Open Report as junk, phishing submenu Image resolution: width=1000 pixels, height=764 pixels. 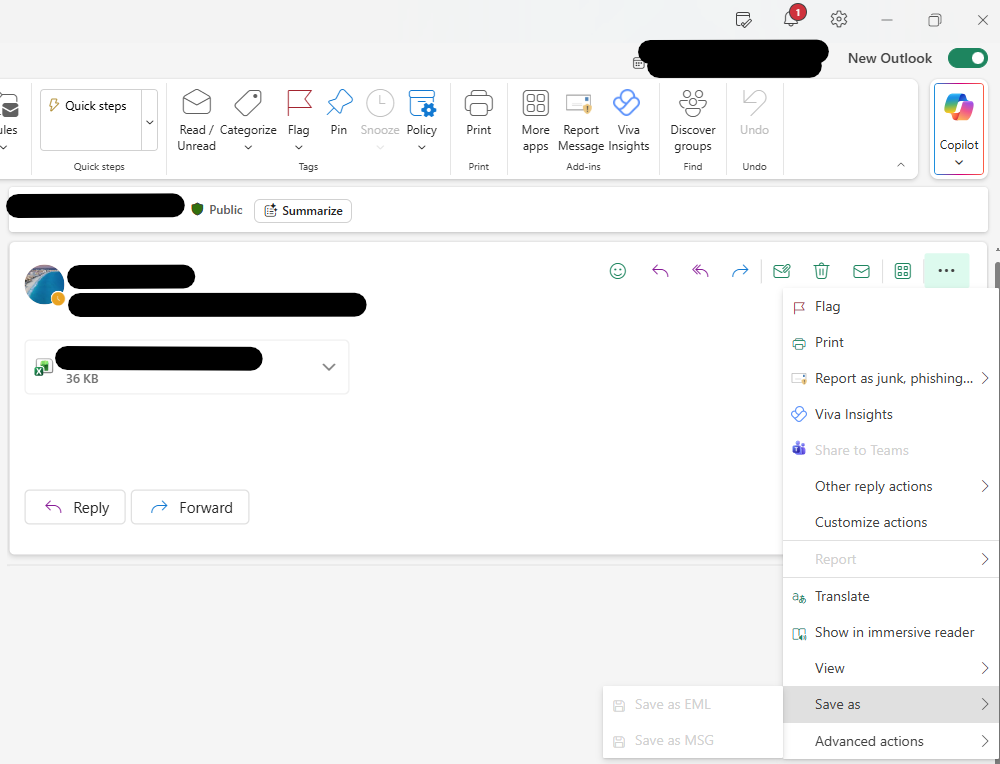point(891,378)
